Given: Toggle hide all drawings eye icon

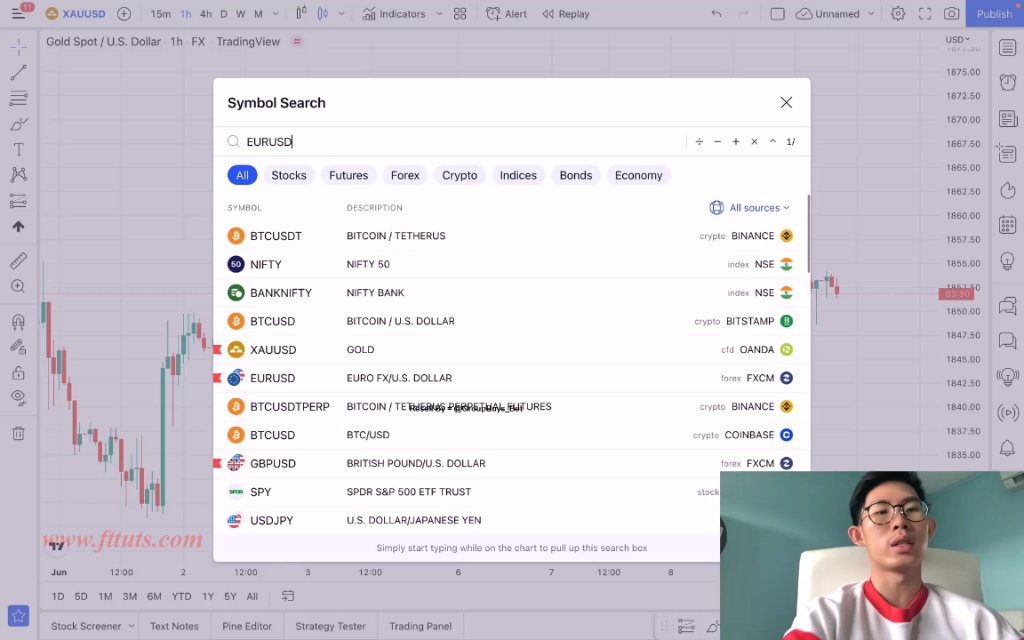Looking at the screenshot, I should click(x=18, y=398).
